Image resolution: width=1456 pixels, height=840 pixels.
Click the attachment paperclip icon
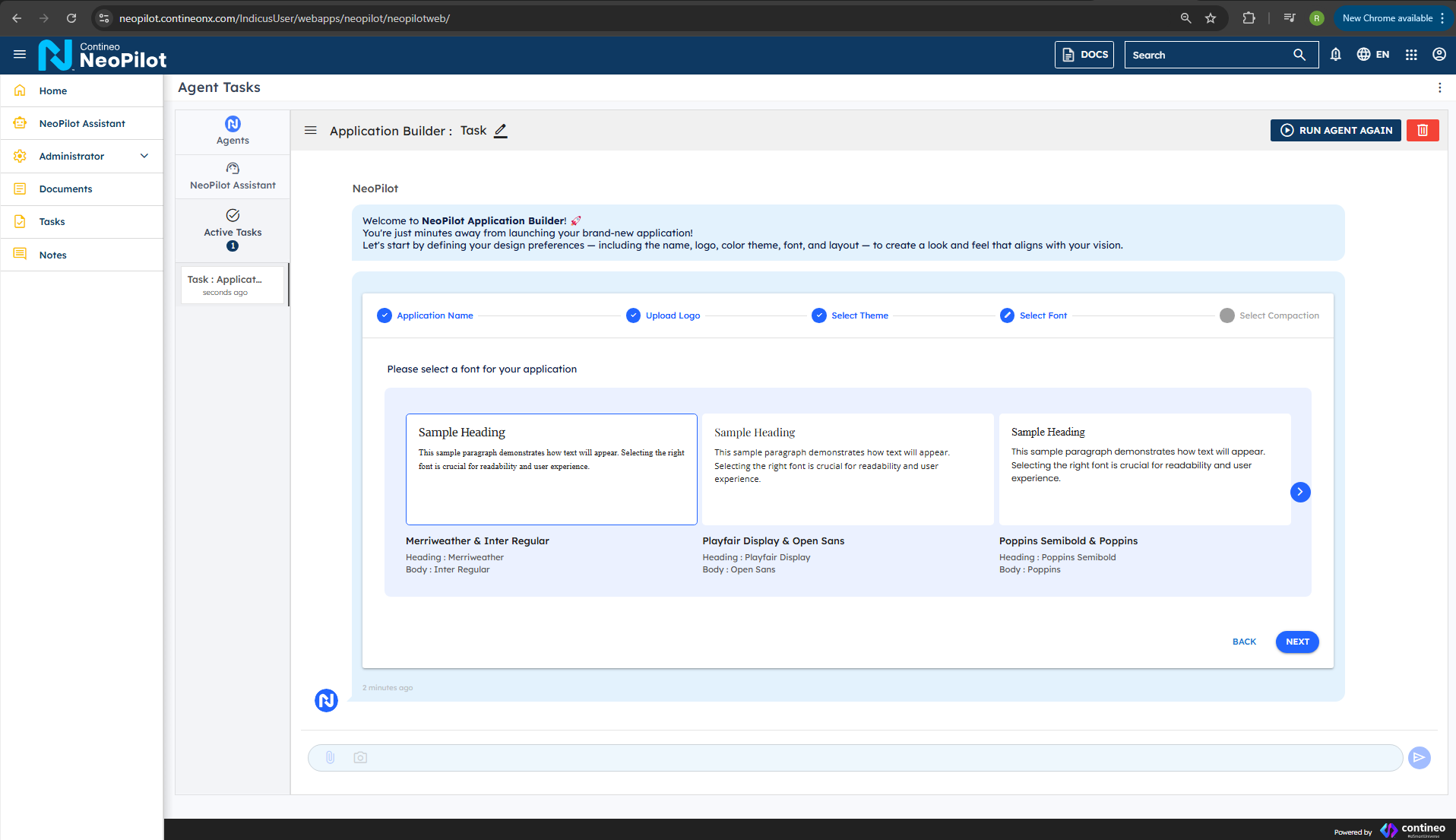click(x=330, y=757)
